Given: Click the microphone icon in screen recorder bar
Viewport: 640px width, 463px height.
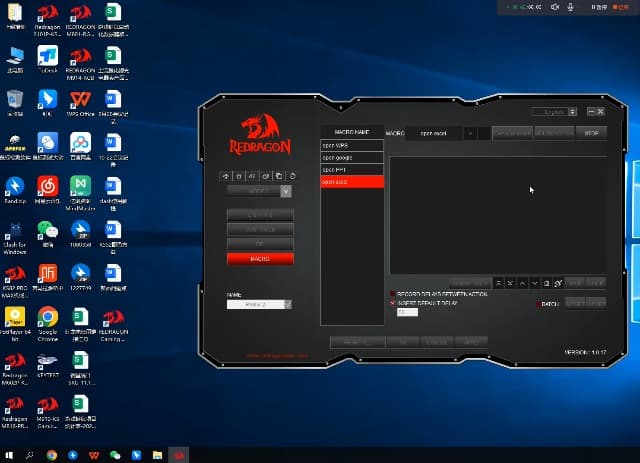Looking at the screenshot, I should click(x=571, y=7).
